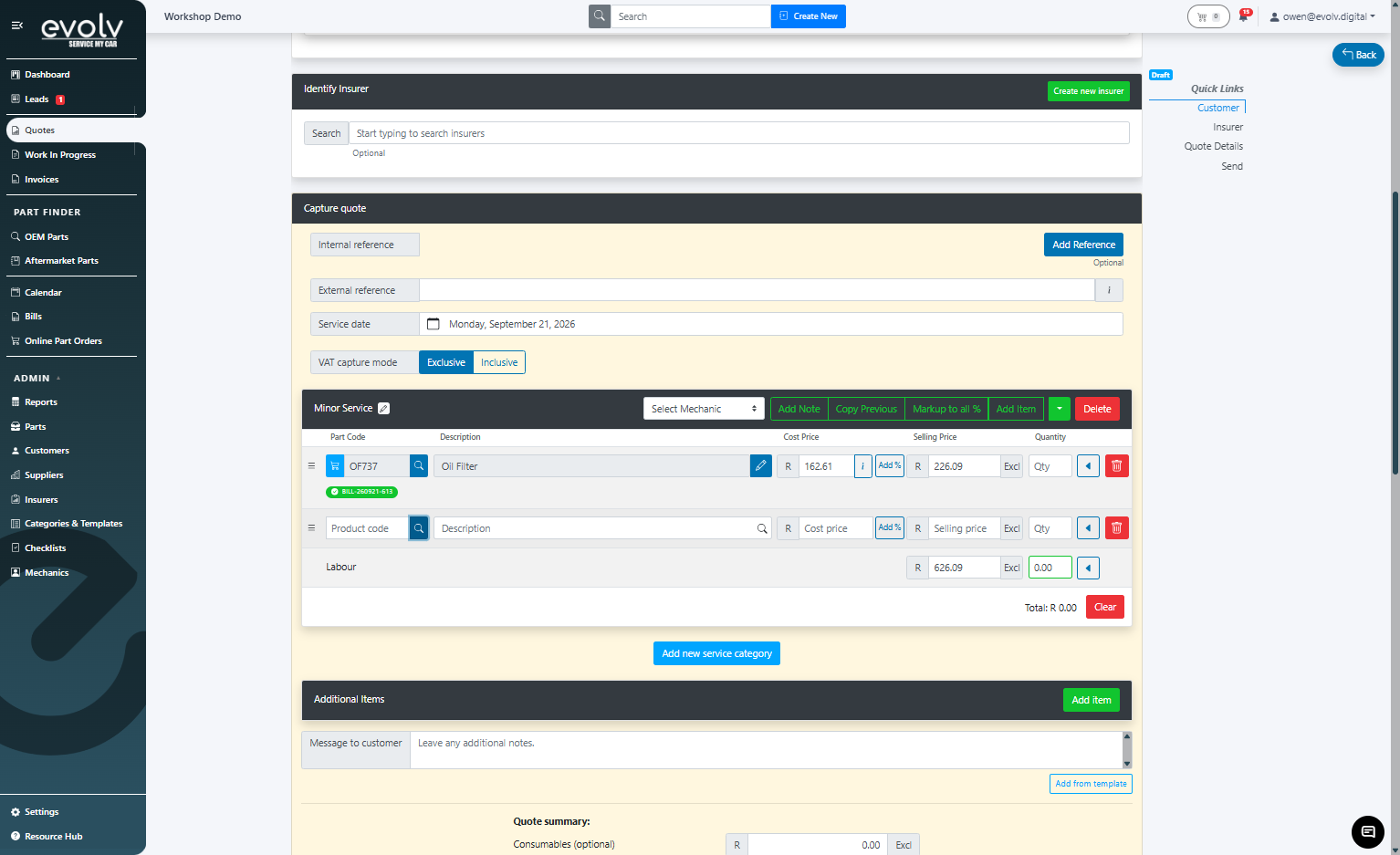Focus the insurer search input field
Screen dimensions: 1400x855
coord(739,133)
